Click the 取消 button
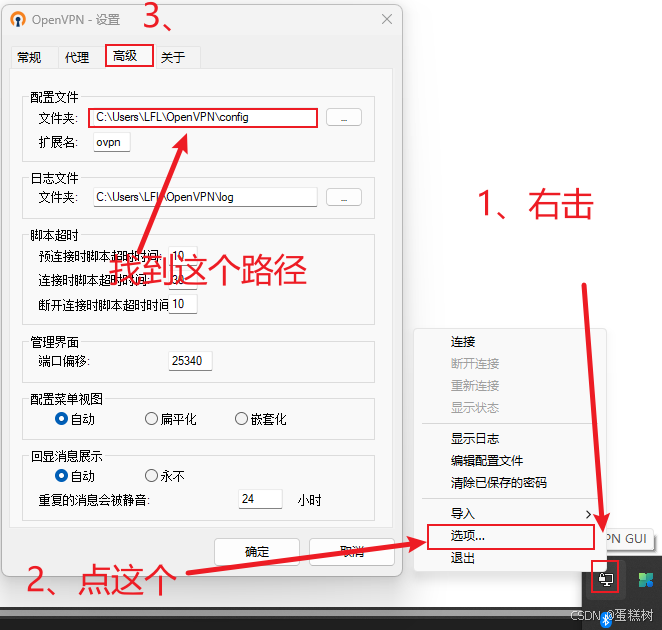 tap(352, 551)
